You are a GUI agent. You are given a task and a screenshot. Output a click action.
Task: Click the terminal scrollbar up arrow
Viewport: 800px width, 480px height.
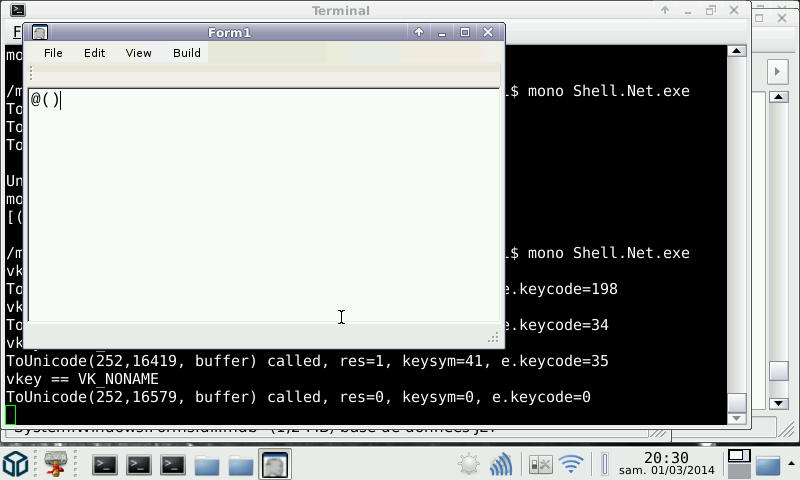point(736,50)
